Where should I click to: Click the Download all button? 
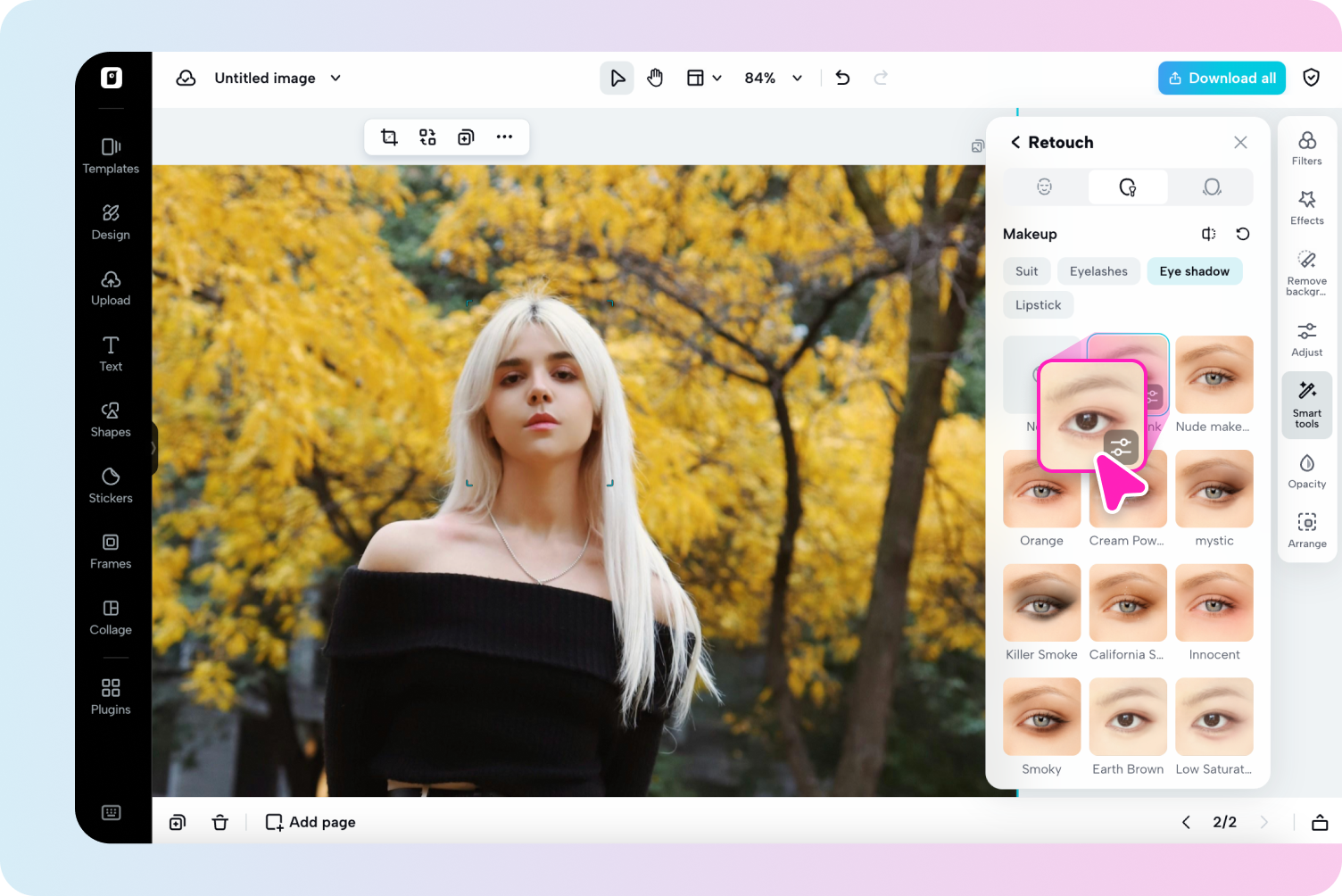1222,79
